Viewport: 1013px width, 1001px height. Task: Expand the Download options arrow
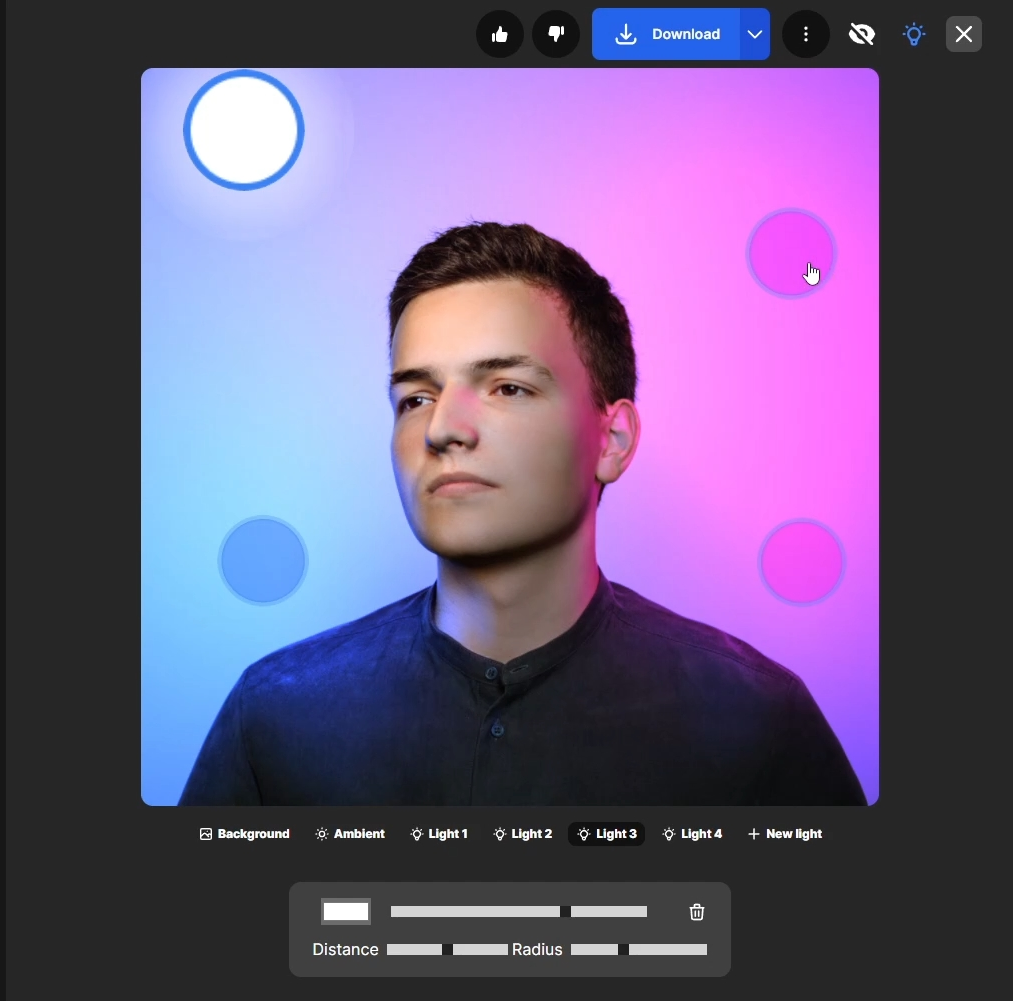pyautogui.click(x=755, y=34)
